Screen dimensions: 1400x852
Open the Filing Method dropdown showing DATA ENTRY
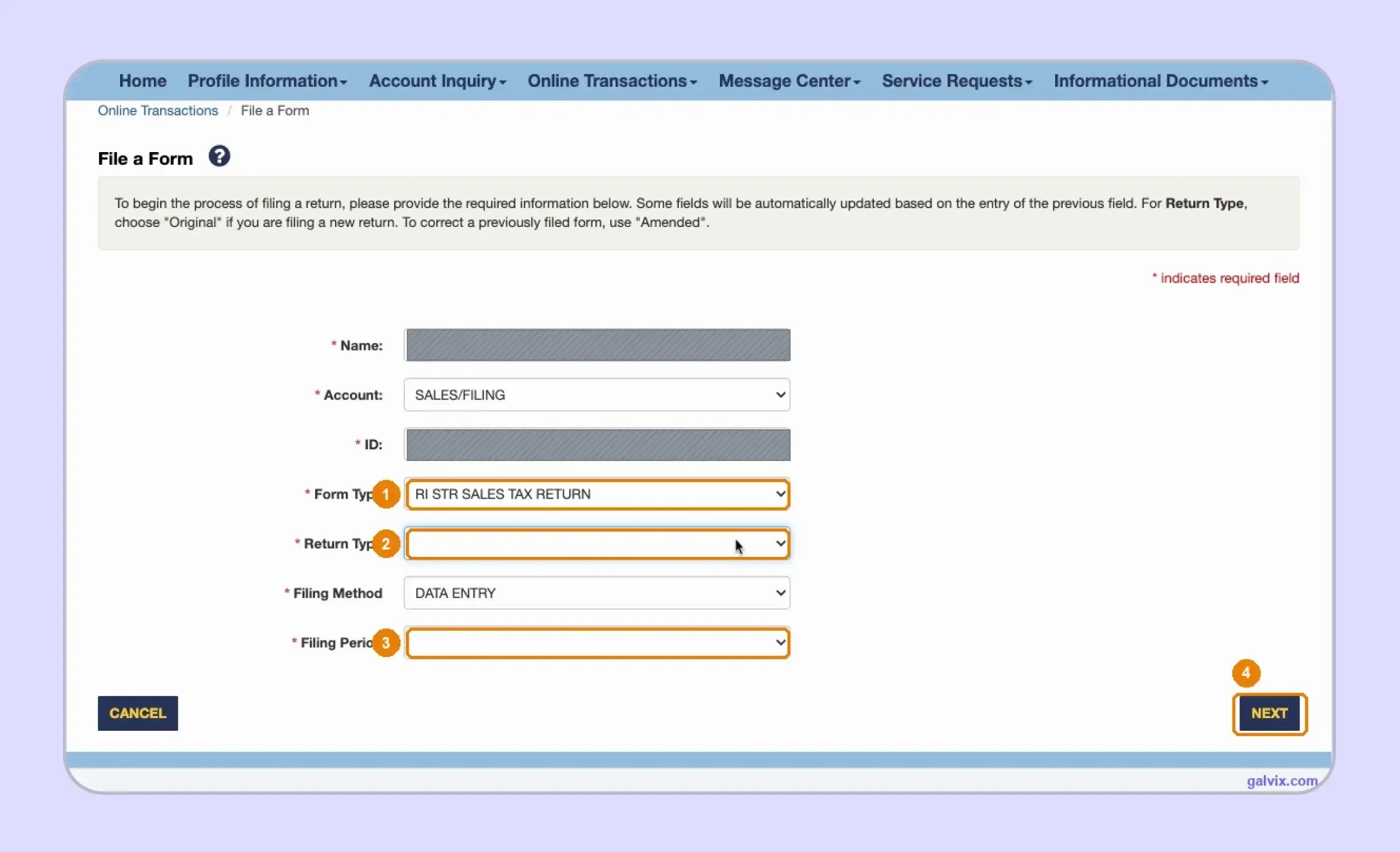597,593
